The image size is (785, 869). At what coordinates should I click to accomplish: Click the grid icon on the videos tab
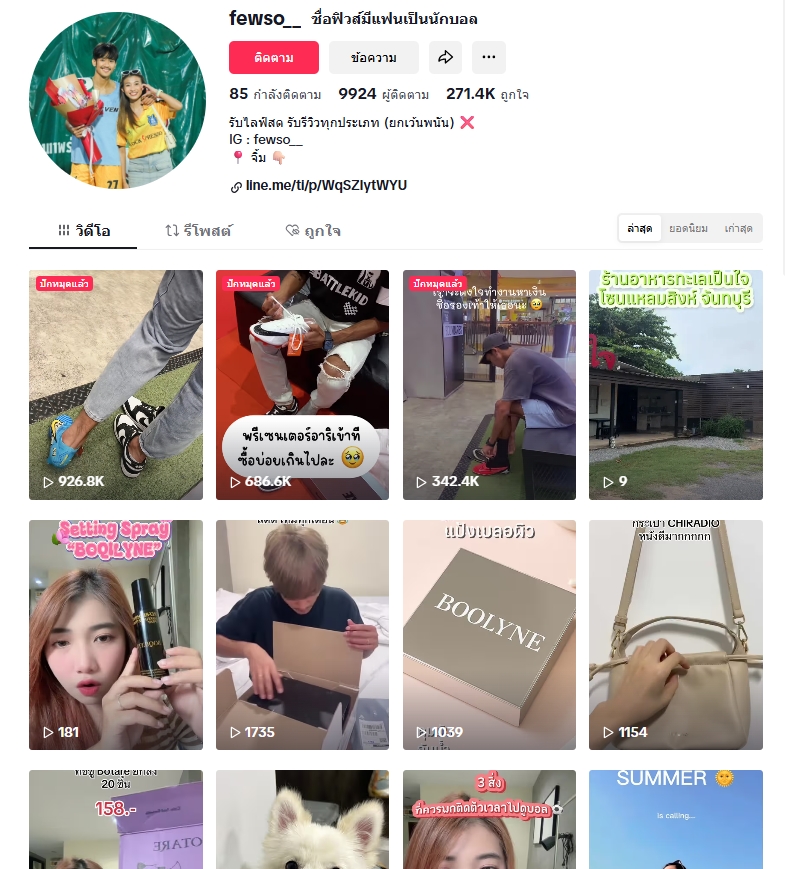tap(64, 230)
